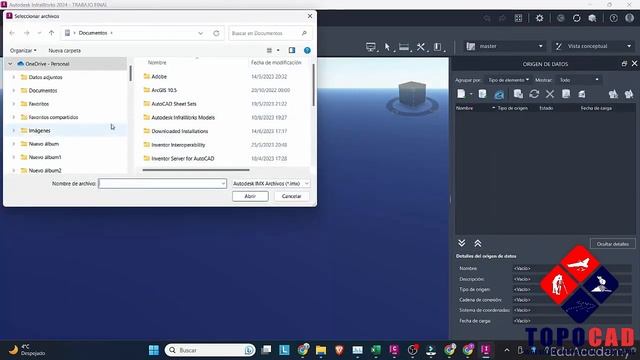
Task: Delete data source with X icon
Action: (550, 94)
